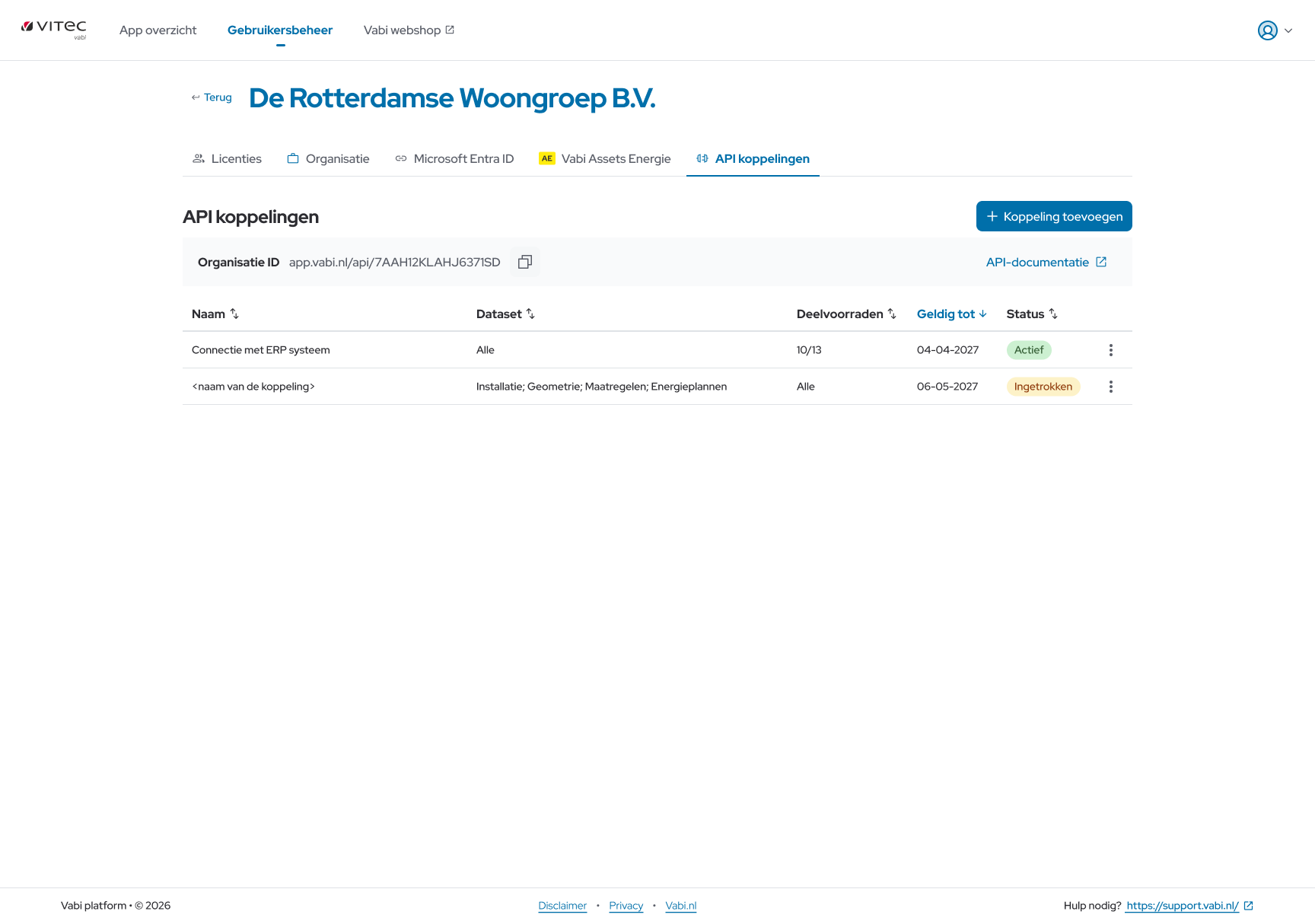Image resolution: width=1315 pixels, height=924 pixels.
Task: Open the Vabi webshop external link
Action: 409,30
